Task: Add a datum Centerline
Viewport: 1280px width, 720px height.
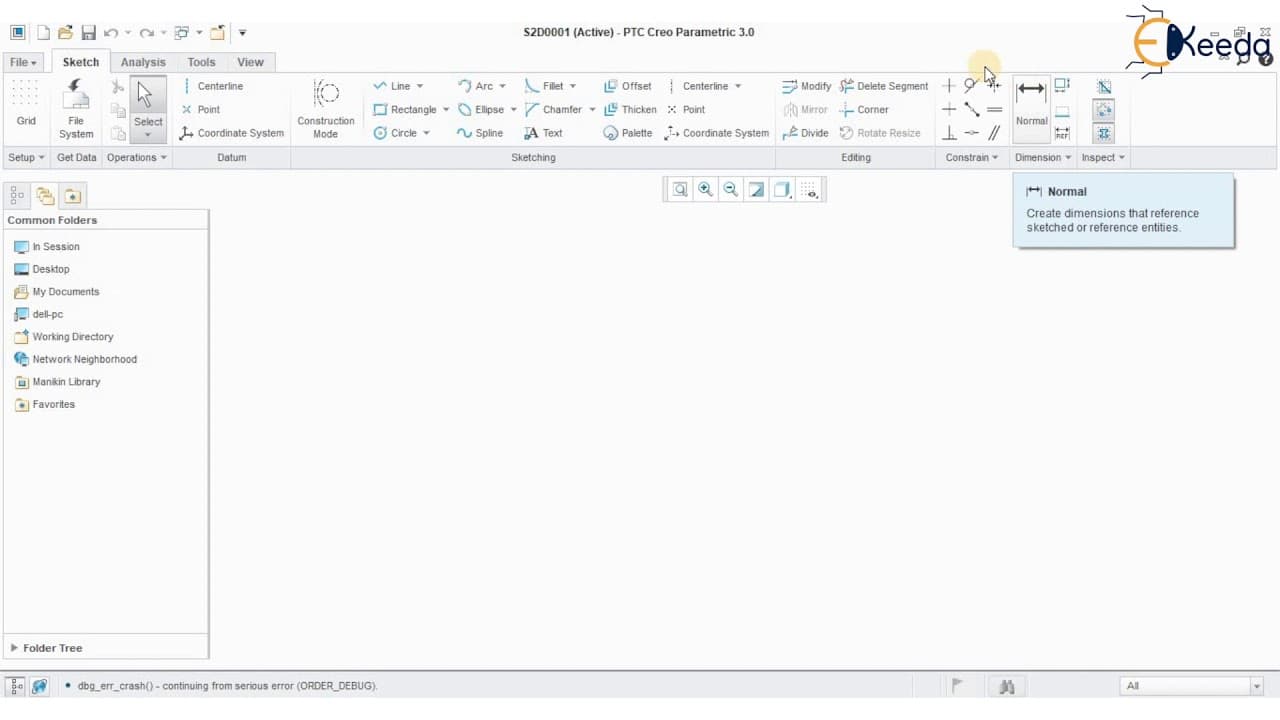Action: click(212, 86)
